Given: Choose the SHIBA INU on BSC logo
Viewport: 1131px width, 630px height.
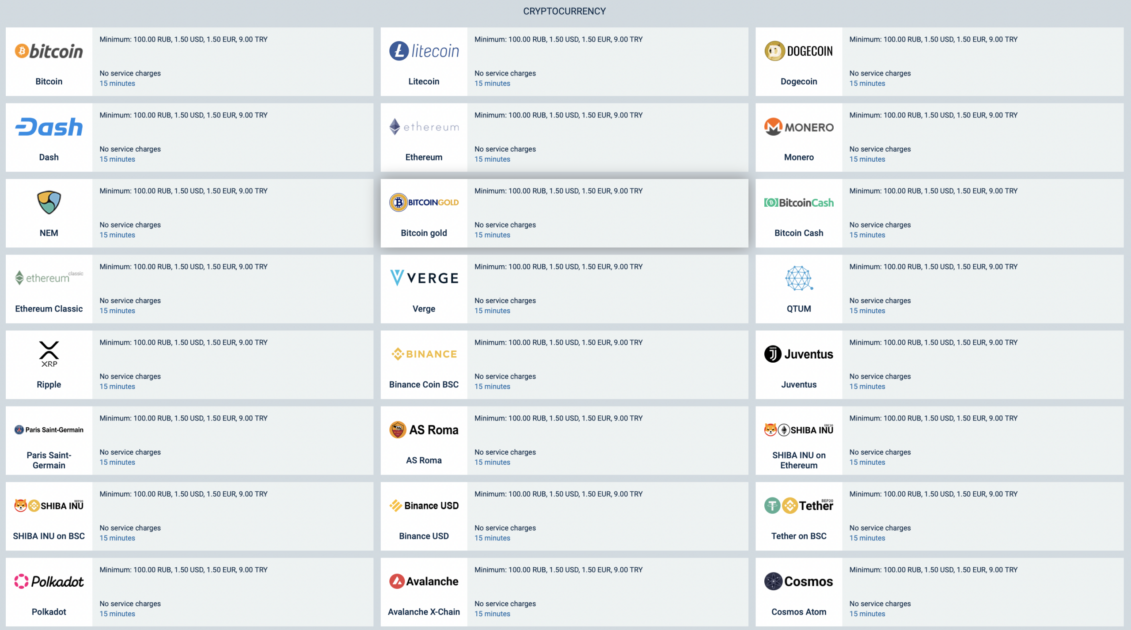Looking at the screenshot, I should (x=49, y=506).
